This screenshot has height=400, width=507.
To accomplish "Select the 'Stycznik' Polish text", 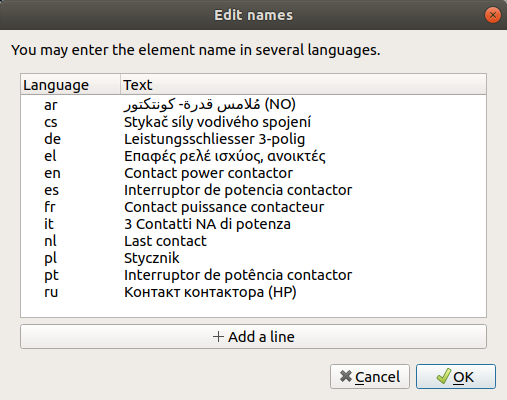I will 152,258.
